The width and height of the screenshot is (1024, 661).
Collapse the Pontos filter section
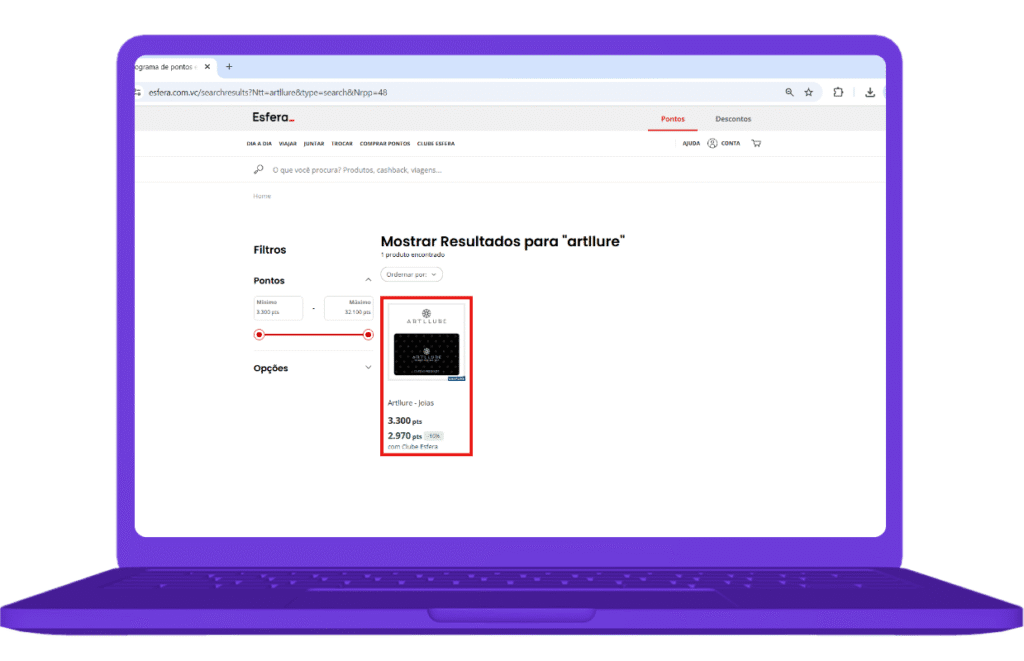click(x=370, y=280)
